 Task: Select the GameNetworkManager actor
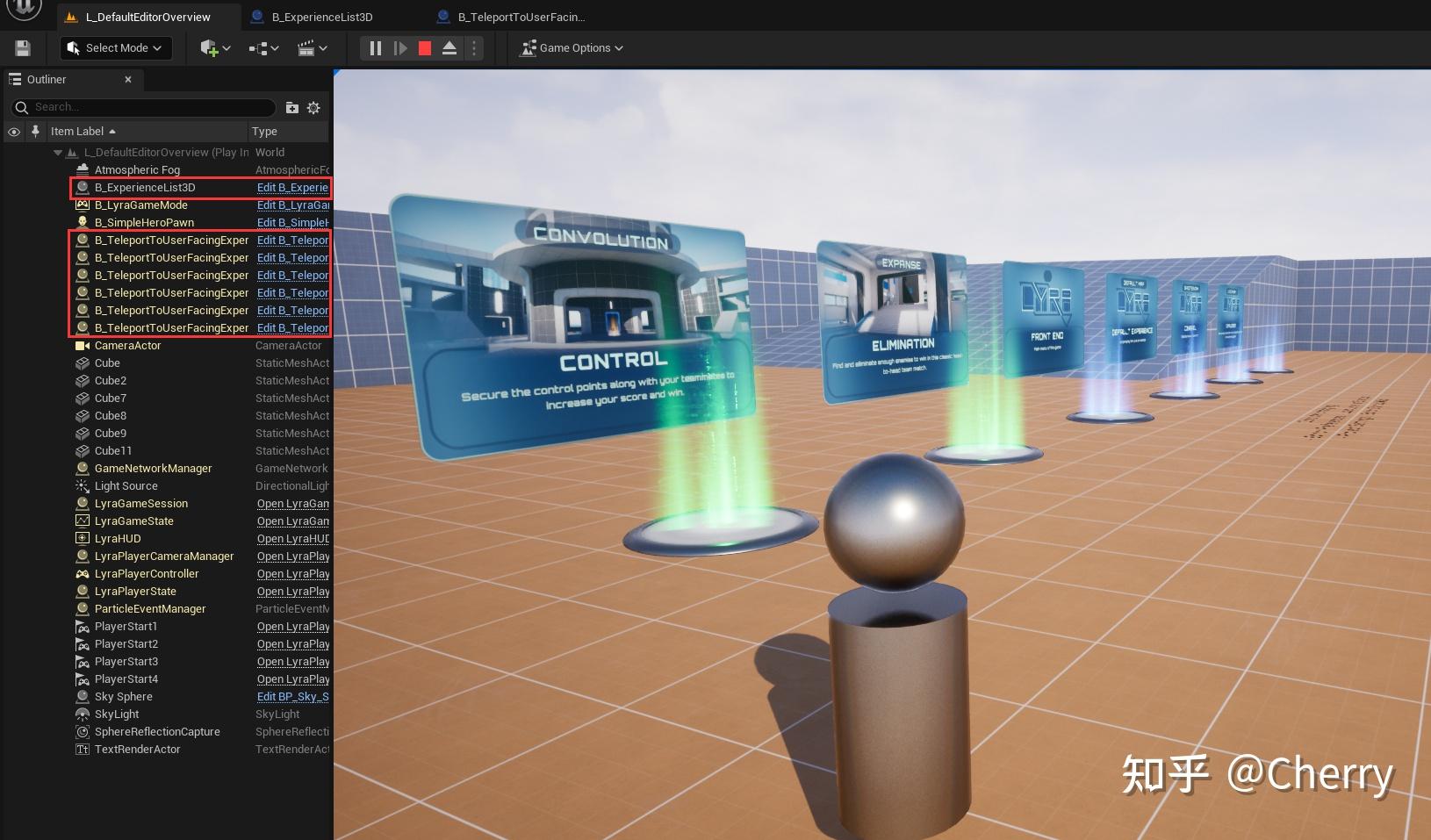point(153,469)
